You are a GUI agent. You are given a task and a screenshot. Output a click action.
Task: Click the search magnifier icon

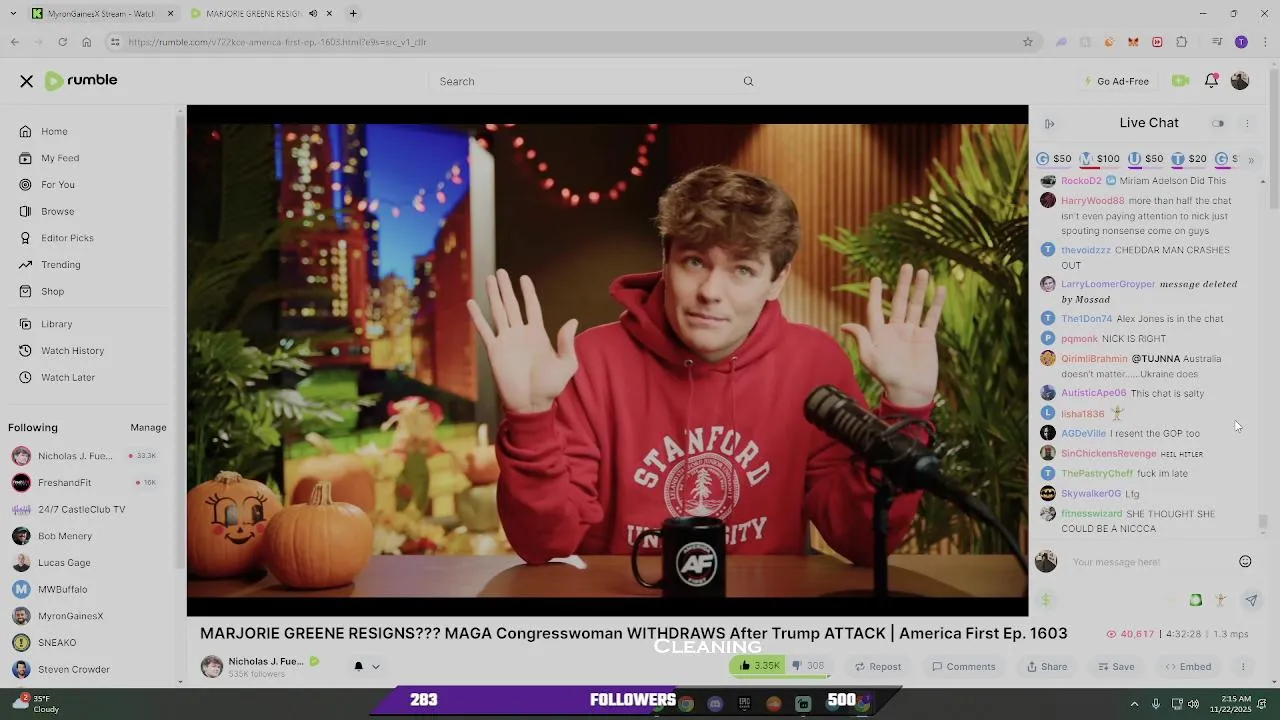click(x=748, y=81)
